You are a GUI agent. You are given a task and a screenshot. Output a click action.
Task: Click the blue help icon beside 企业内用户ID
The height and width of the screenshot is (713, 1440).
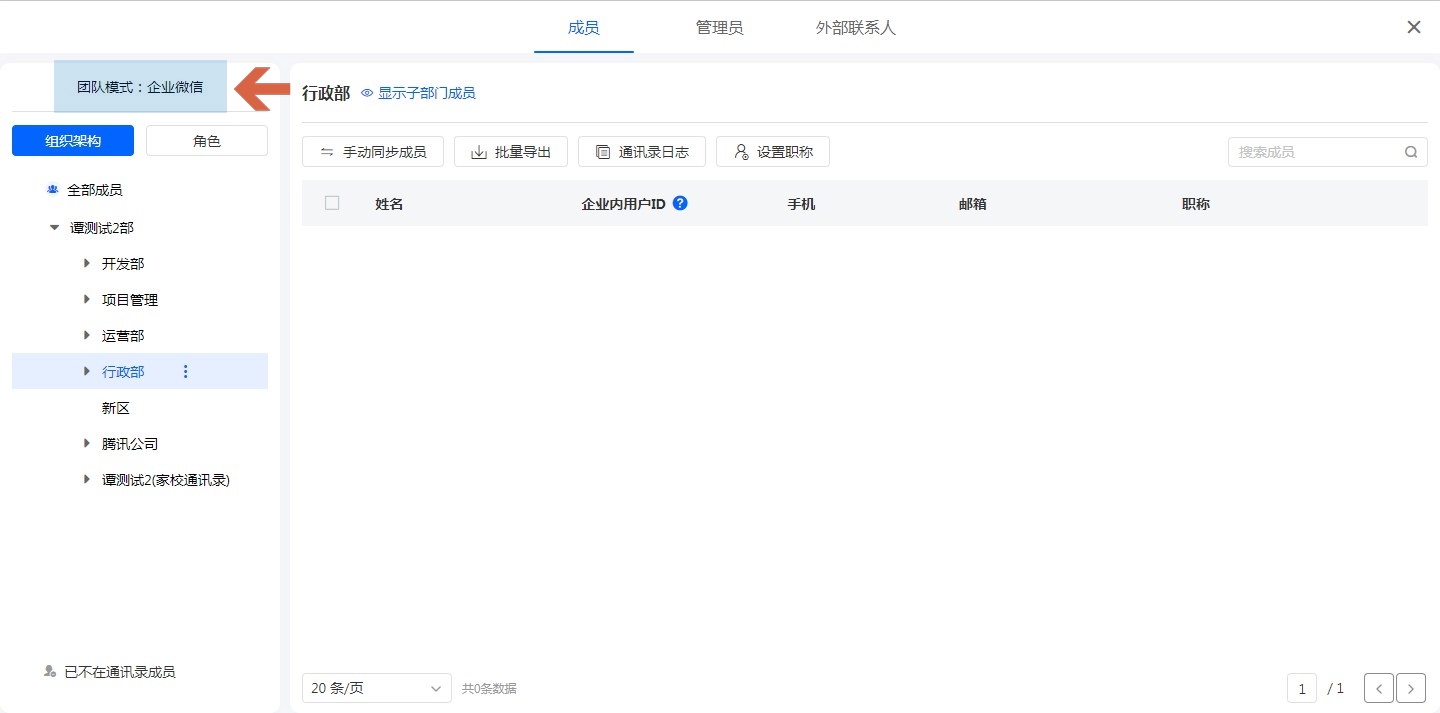click(x=680, y=203)
